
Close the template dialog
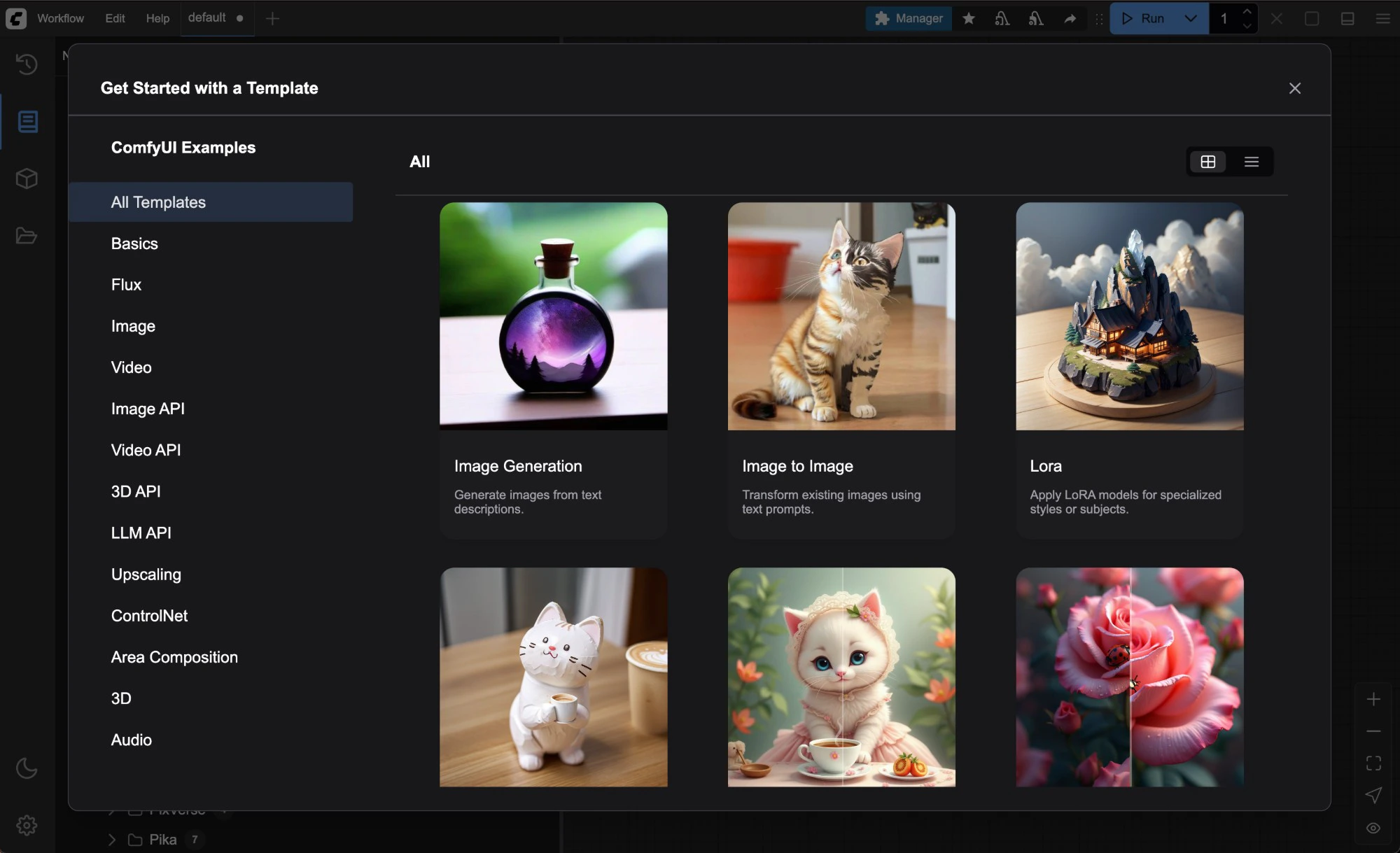pos(1294,88)
